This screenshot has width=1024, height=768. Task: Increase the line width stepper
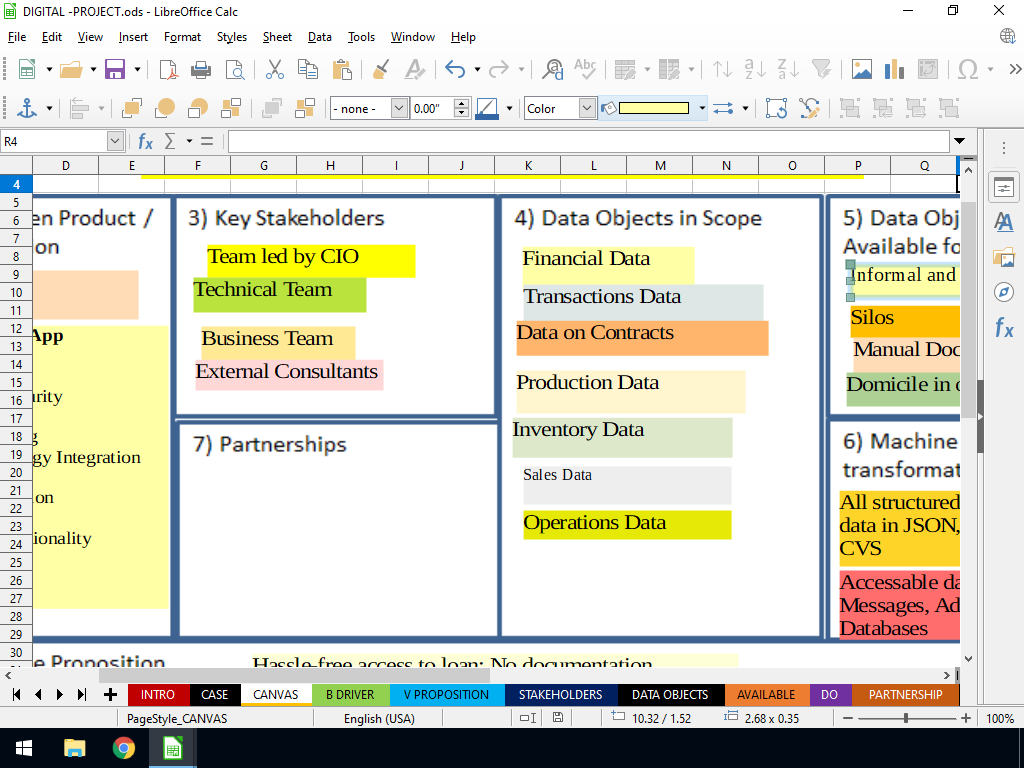click(x=462, y=104)
